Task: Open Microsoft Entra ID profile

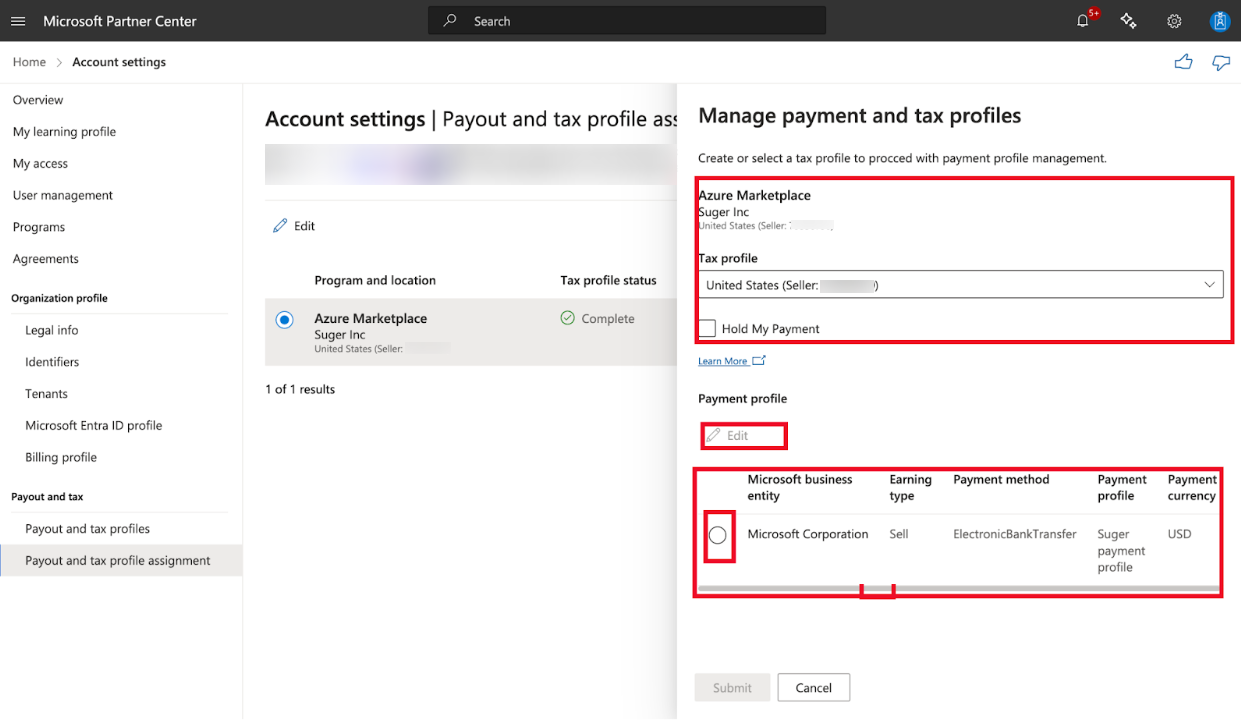Action: [x=93, y=426]
